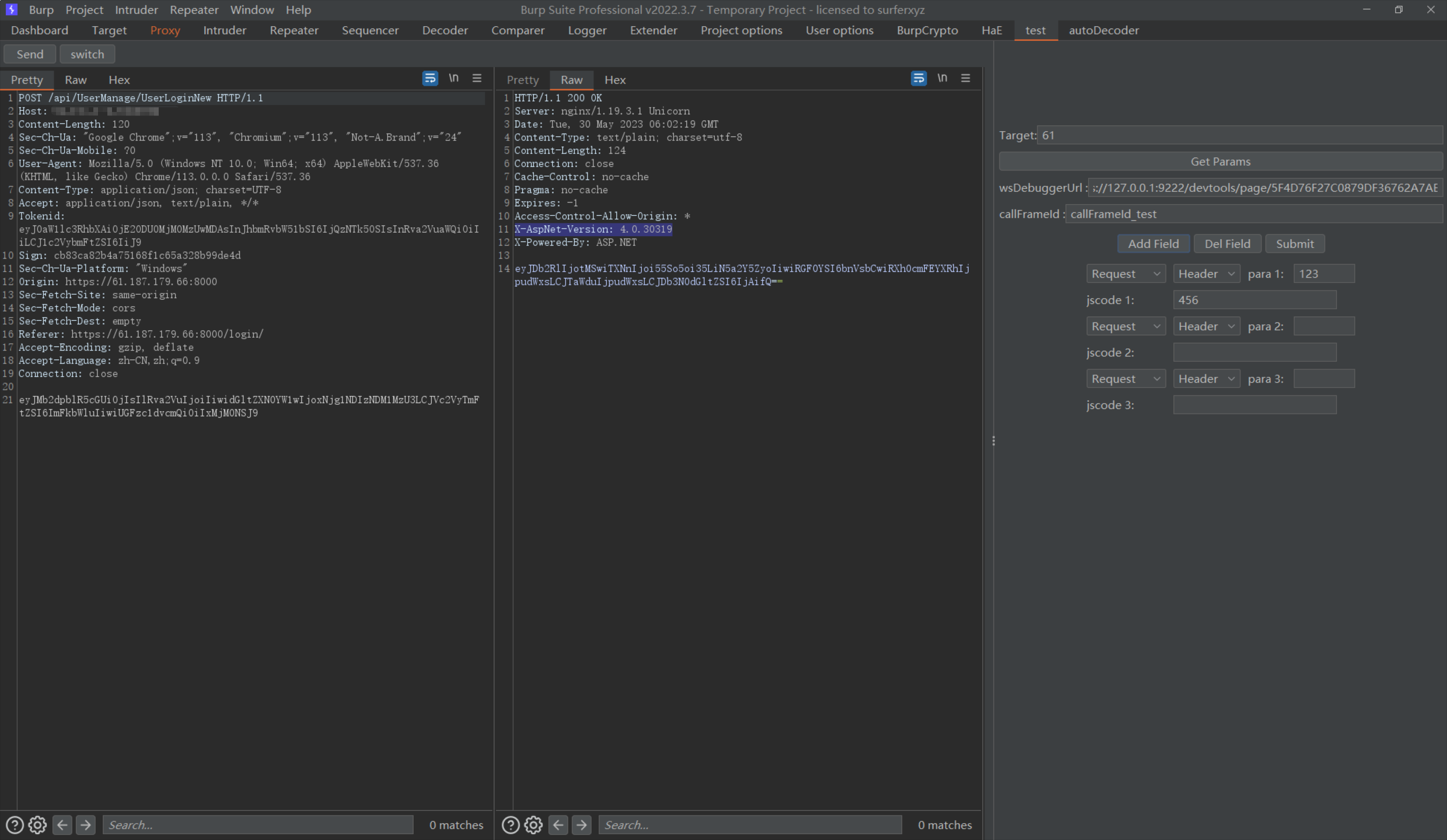Screen dimensions: 1447x840
Task: Click the panel divider handle dots
Action: [x=993, y=441]
